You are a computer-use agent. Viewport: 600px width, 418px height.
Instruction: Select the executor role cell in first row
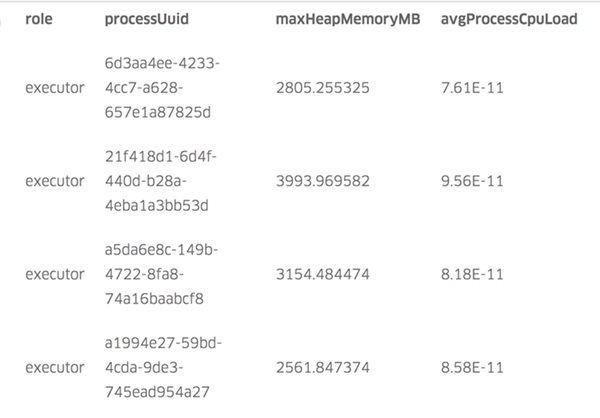tap(54, 88)
